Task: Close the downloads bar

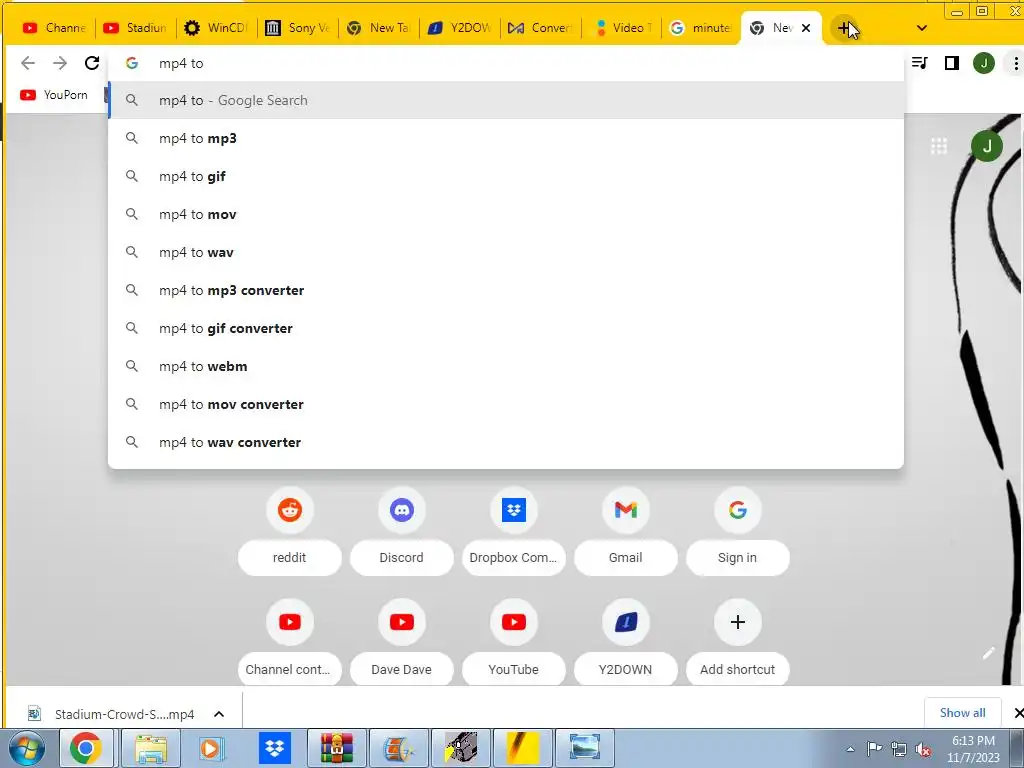Action: coord(1017,712)
